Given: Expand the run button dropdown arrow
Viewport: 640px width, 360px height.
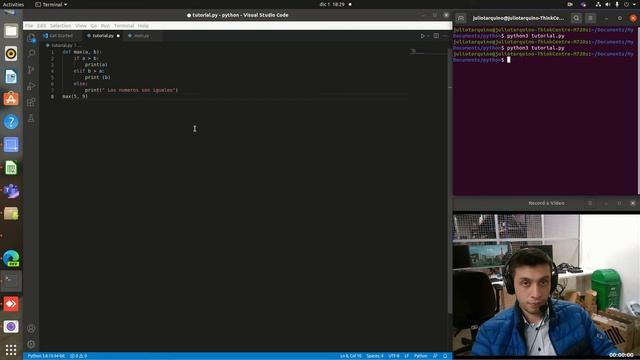Looking at the screenshot, I should tap(428, 36).
